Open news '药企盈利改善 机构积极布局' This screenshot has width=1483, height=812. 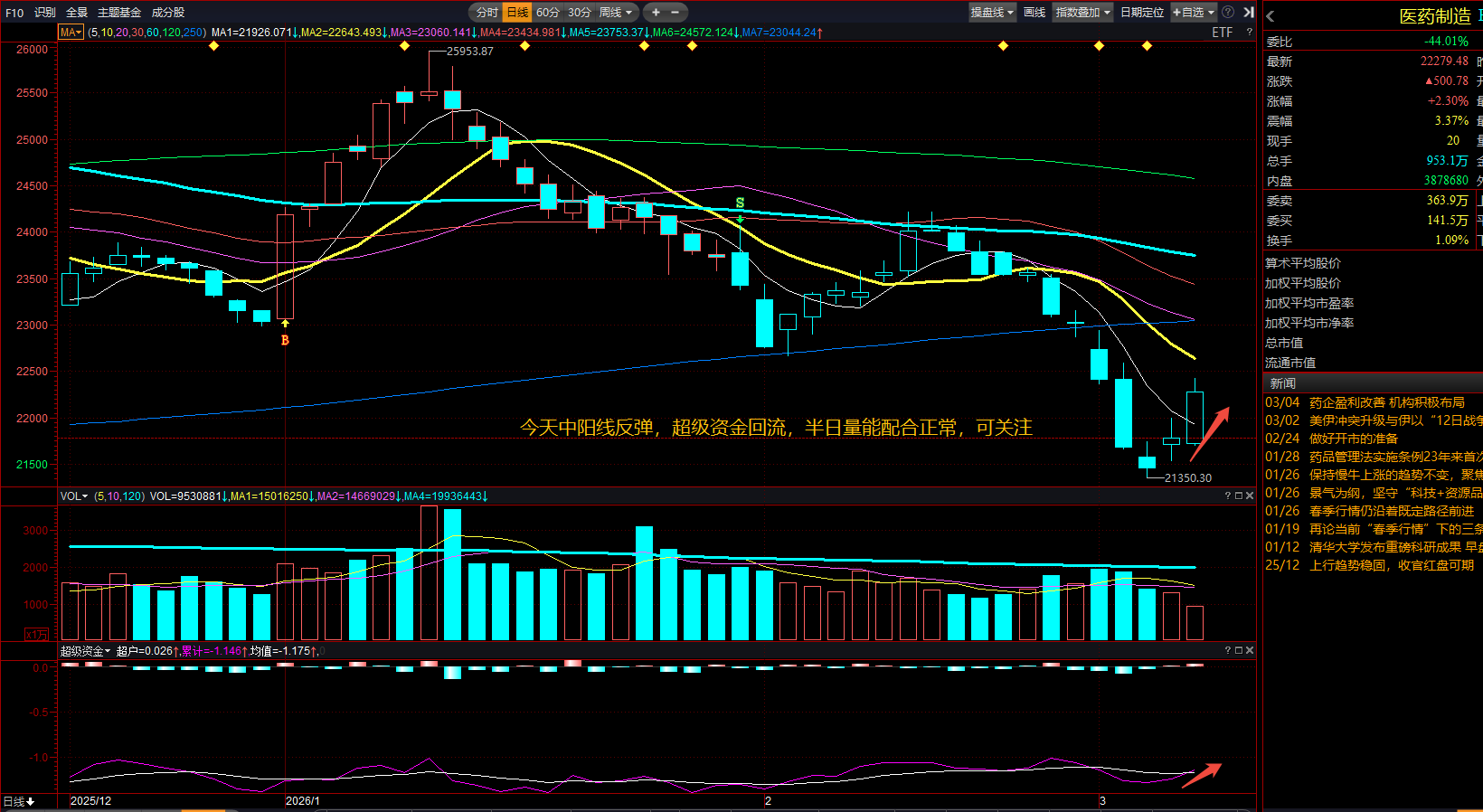click(x=1386, y=402)
